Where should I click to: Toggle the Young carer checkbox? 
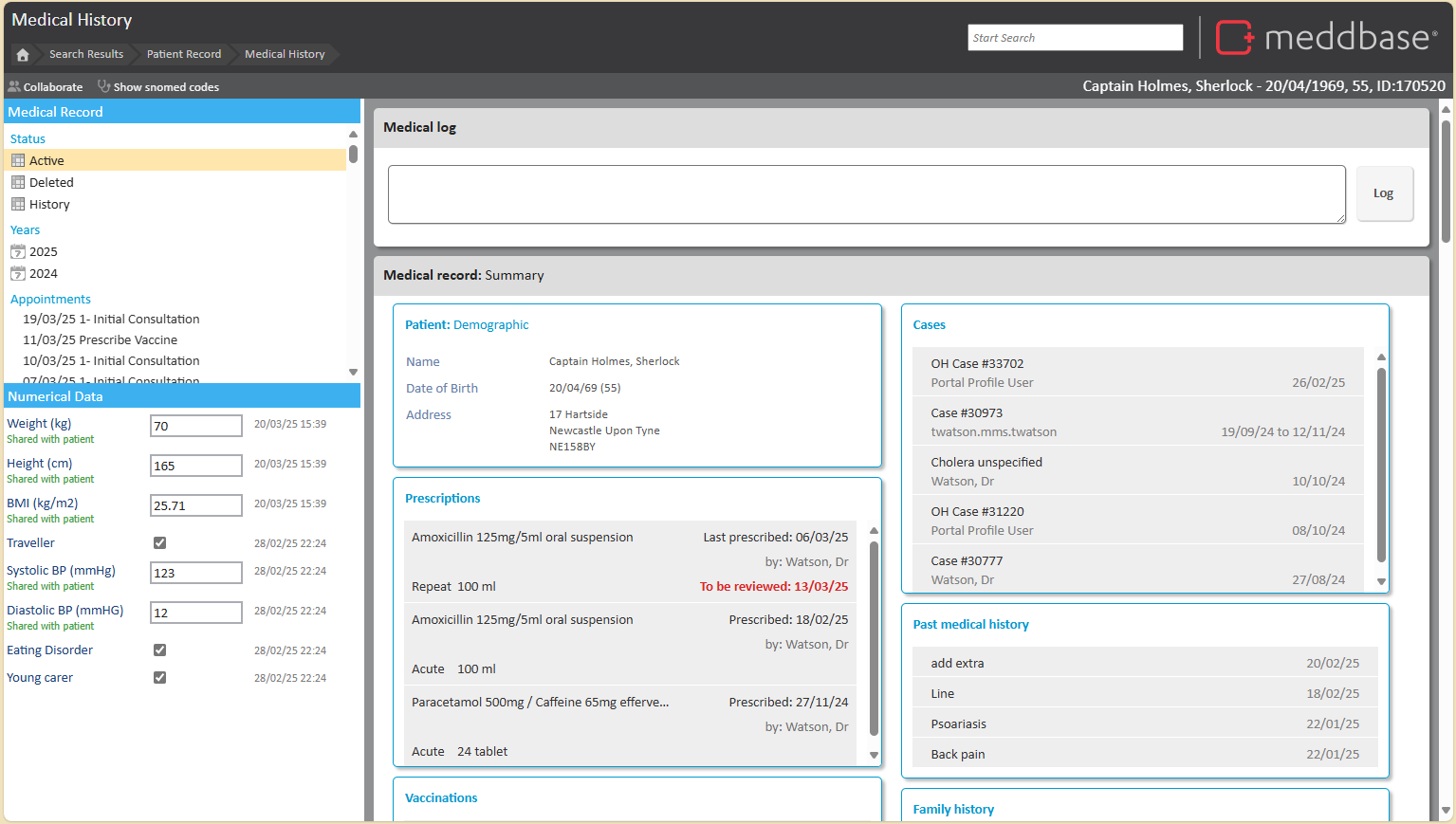click(159, 678)
